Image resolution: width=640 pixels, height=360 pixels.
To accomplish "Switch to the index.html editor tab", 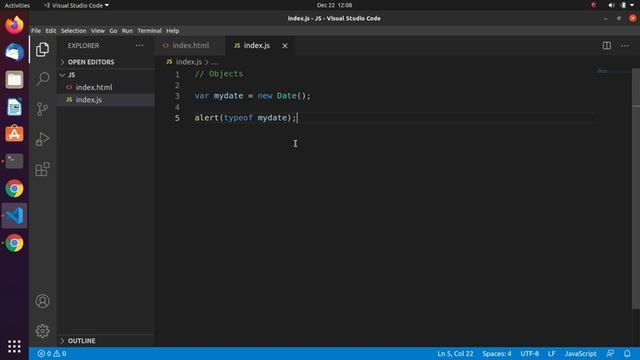I will 190,46.
